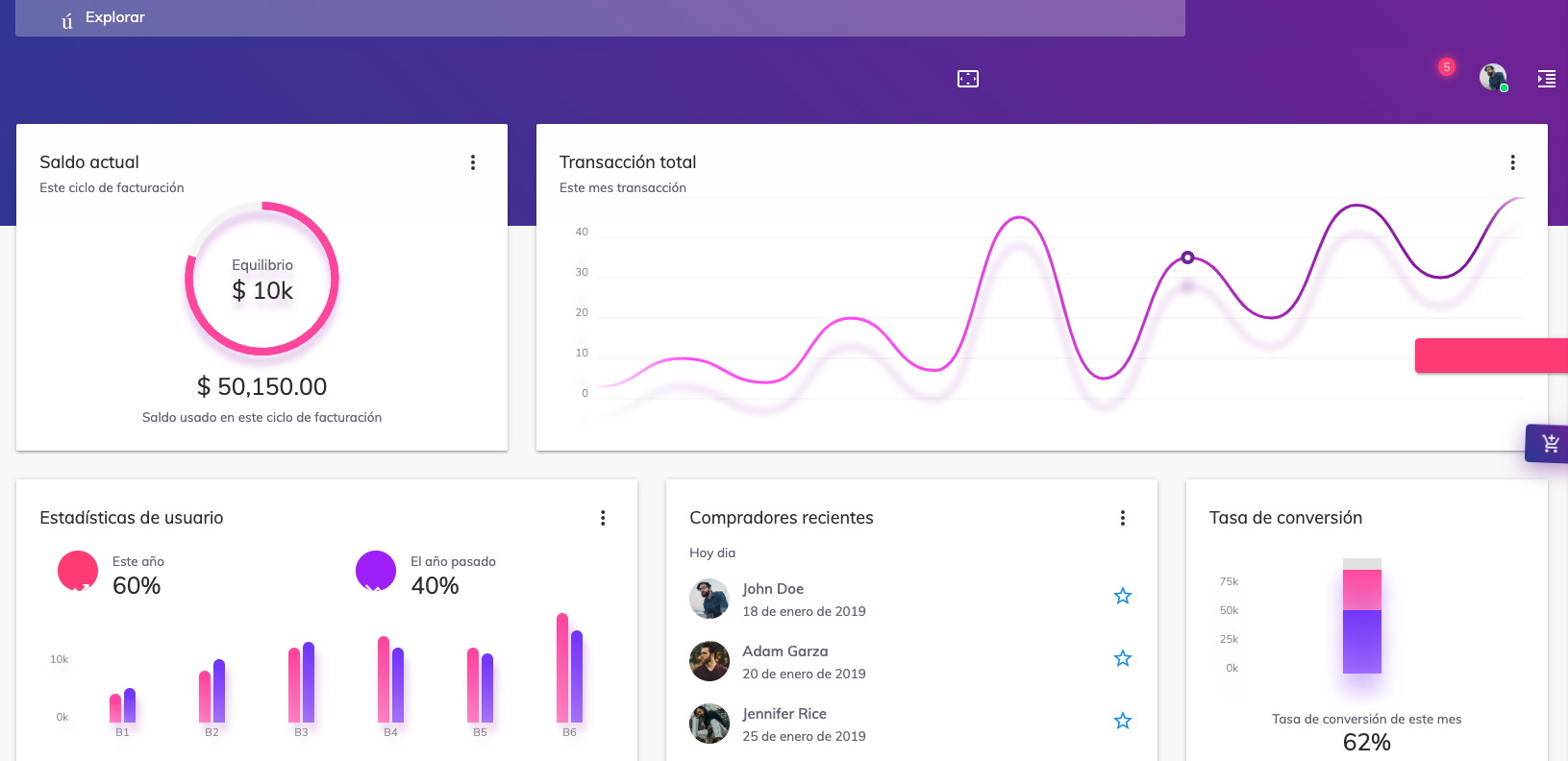1568x761 pixels.
Task: Open Estadísticas de usuario more options
Action: coord(603,518)
